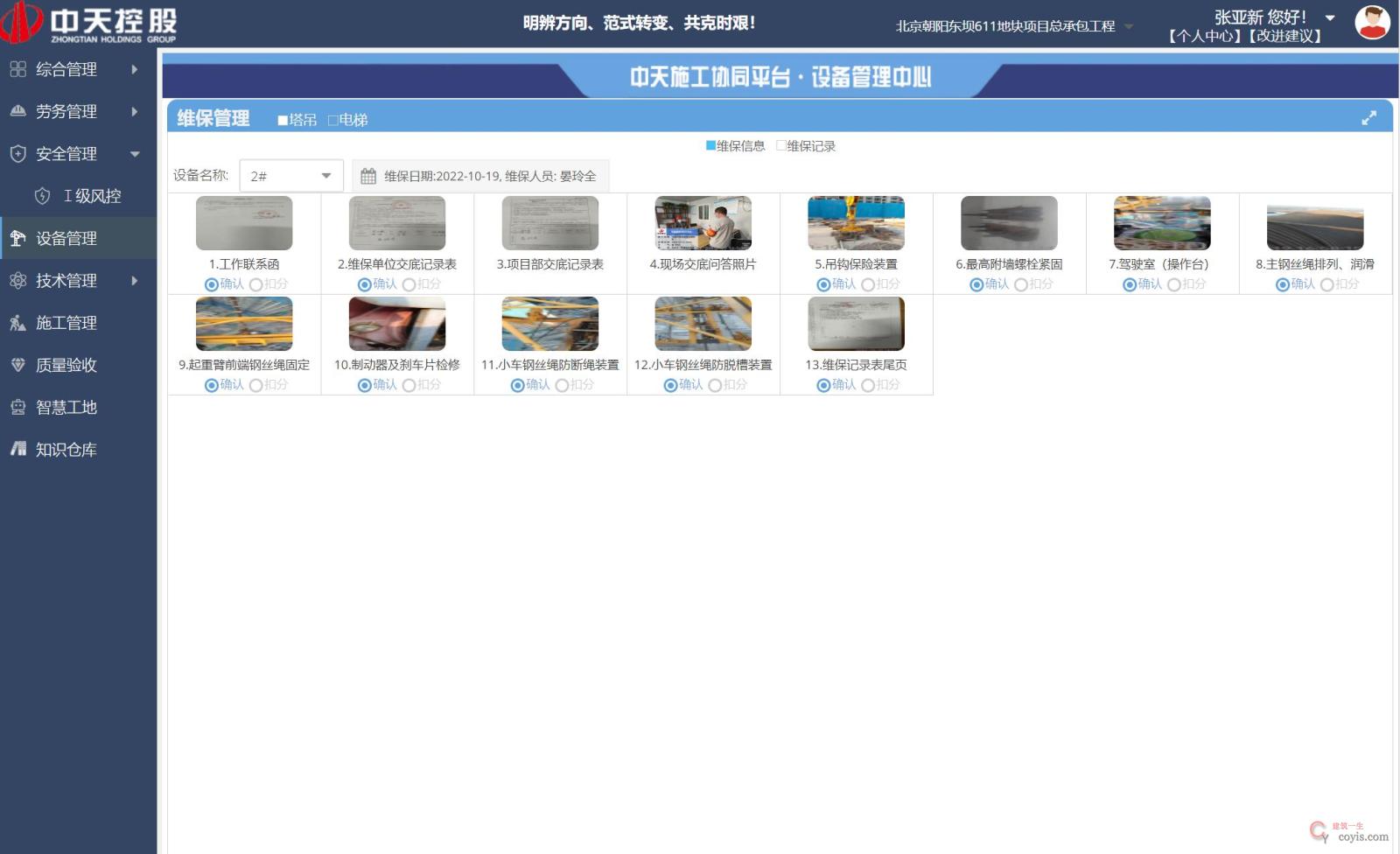This screenshot has width=1400, height=854.
Task: Click the 质量验收 sidebar icon
Action: 17,365
